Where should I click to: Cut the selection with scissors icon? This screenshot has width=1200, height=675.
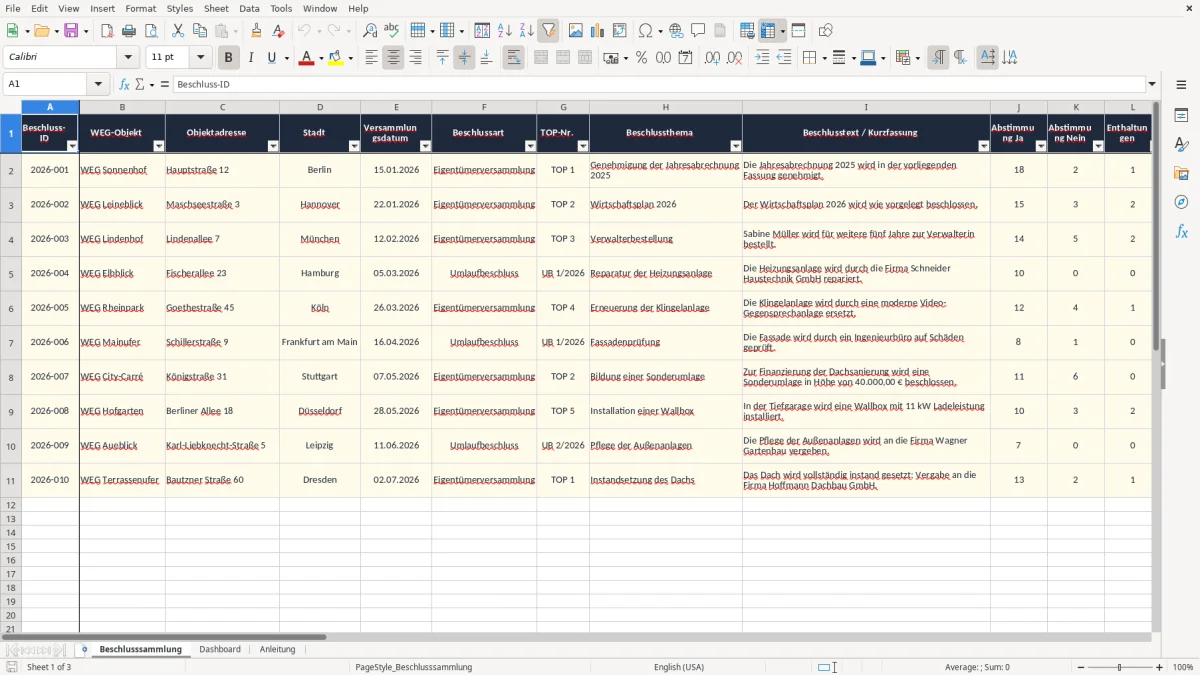point(178,31)
